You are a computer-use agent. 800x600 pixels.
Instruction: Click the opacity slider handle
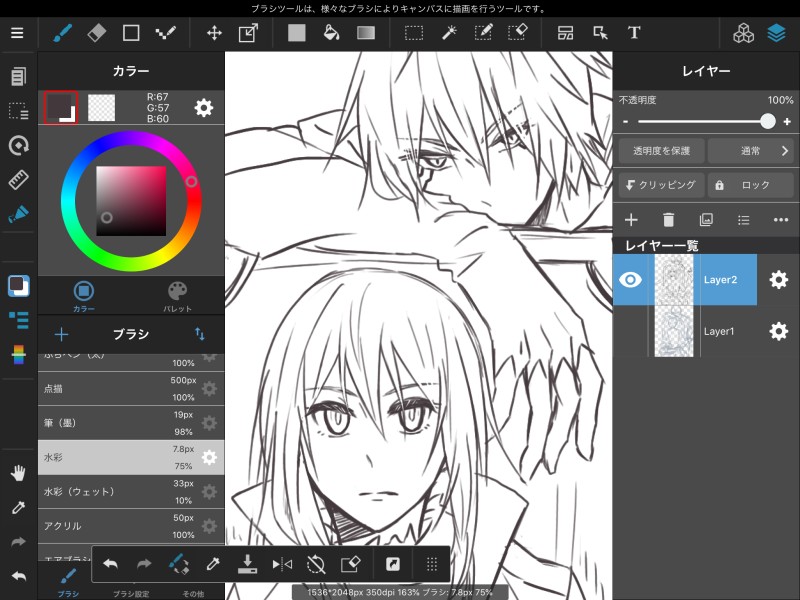767,121
